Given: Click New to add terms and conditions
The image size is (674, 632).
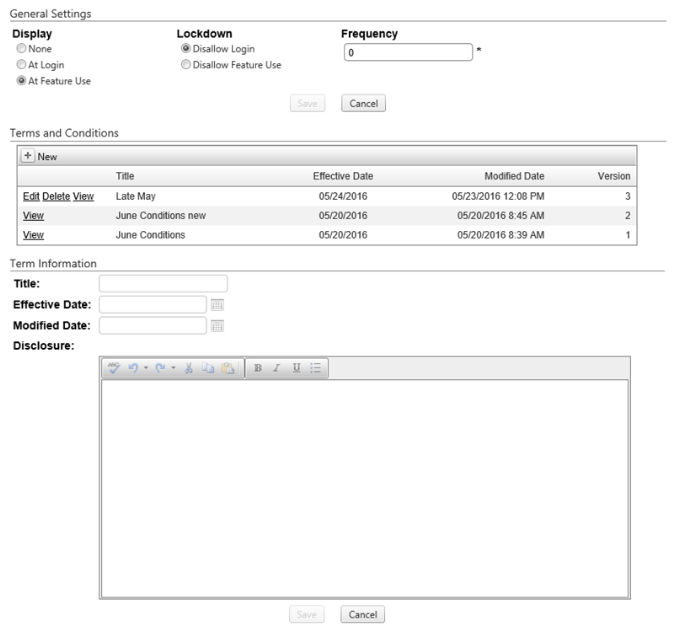Looking at the screenshot, I should pyautogui.click(x=40, y=157).
